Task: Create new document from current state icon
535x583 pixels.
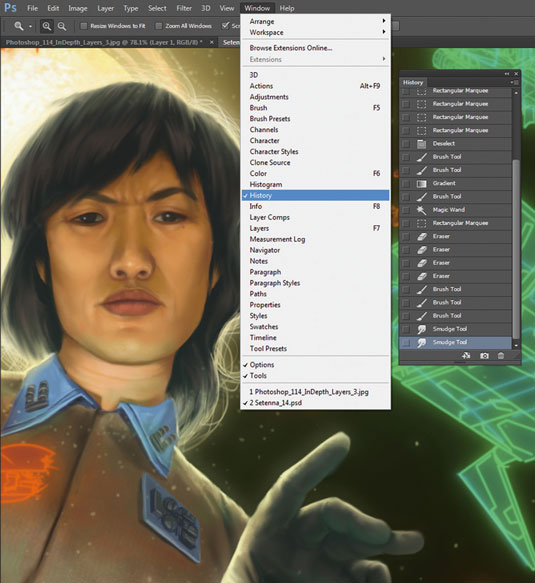Action: (x=466, y=356)
